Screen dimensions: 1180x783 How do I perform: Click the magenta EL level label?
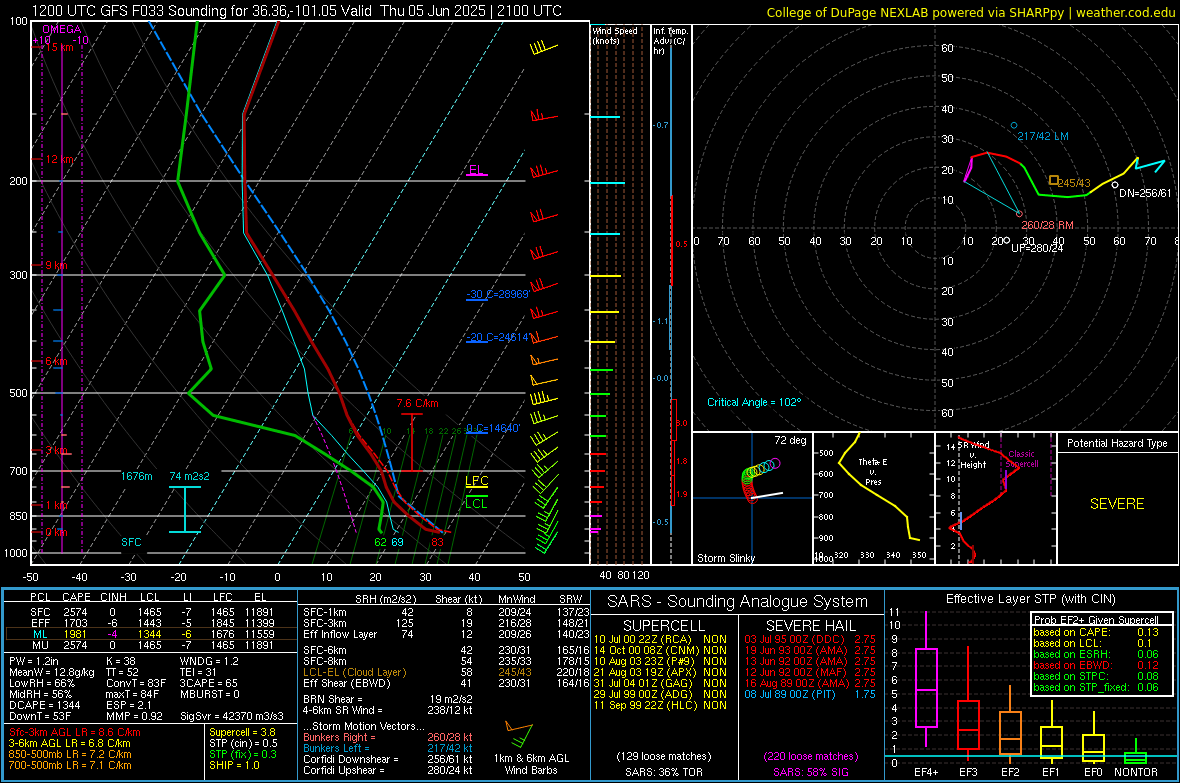coord(475,169)
